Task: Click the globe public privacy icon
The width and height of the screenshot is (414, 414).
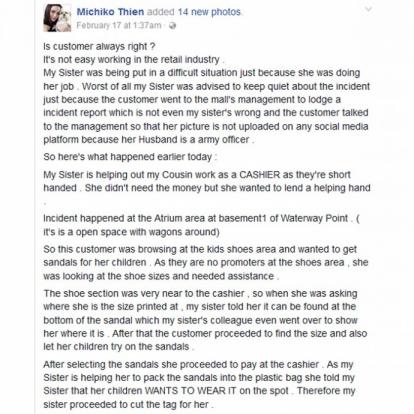Action: point(172,26)
